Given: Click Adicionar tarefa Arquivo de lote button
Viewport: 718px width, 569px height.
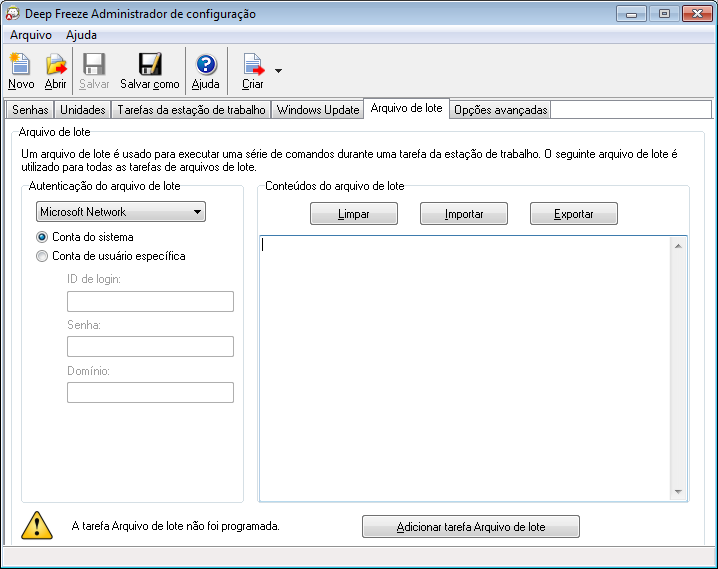Looking at the screenshot, I should pos(470,527).
